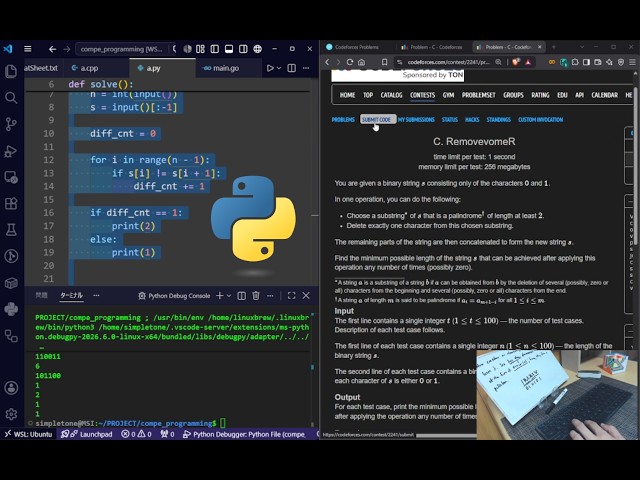Open terminal panel more actions ellipsis
Image resolution: width=640 pixels, height=480 pixels.
click(x=270, y=296)
